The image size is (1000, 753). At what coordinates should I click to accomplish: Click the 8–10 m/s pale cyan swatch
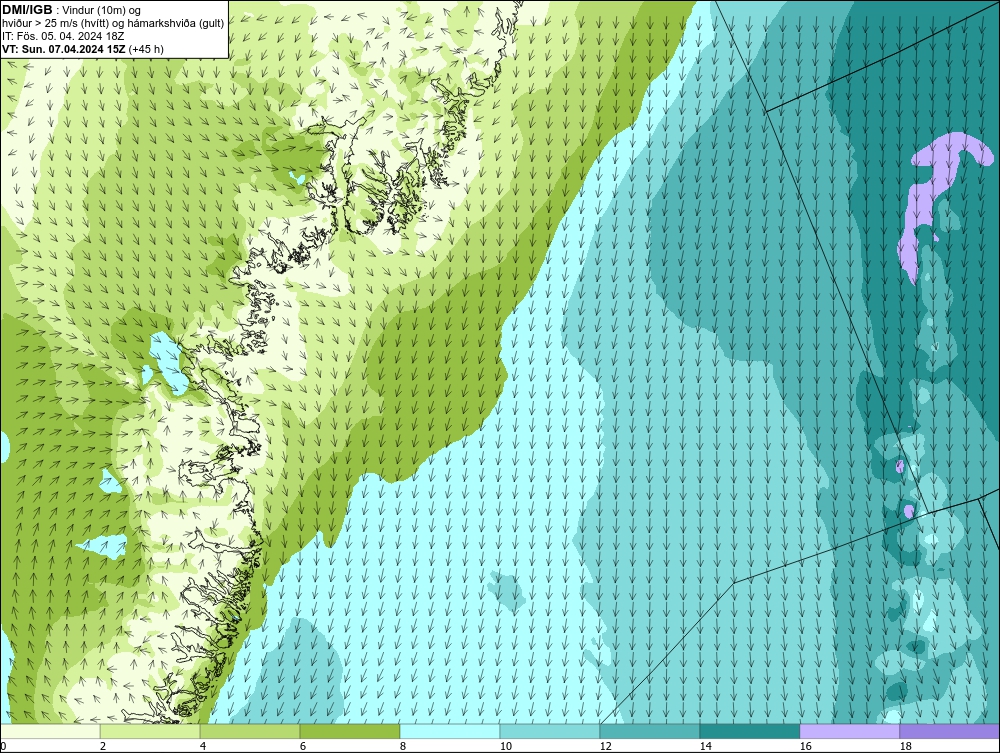coord(450,731)
